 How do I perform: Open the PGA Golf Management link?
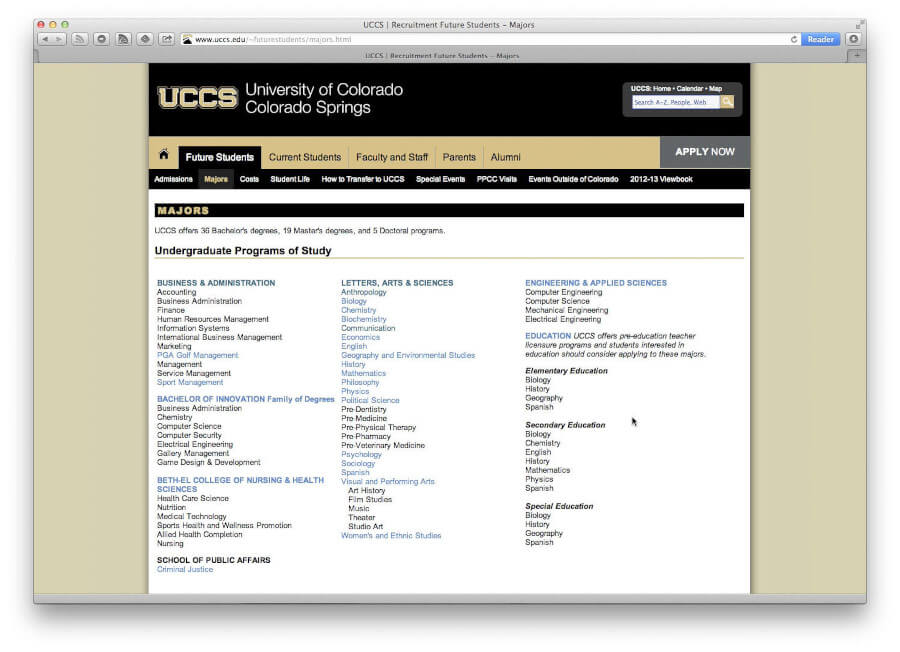[197, 355]
